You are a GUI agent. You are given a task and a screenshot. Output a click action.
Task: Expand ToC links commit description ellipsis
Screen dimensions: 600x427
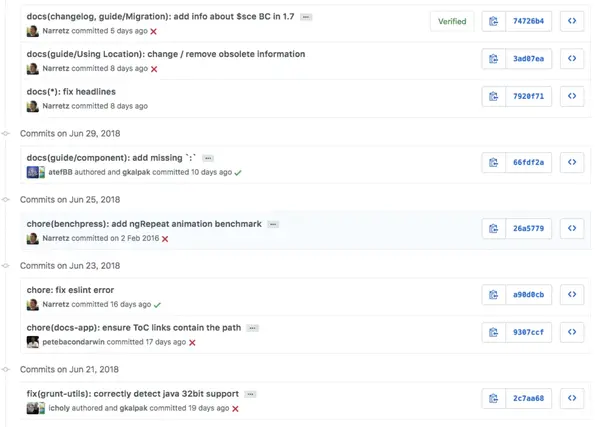click(253, 328)
